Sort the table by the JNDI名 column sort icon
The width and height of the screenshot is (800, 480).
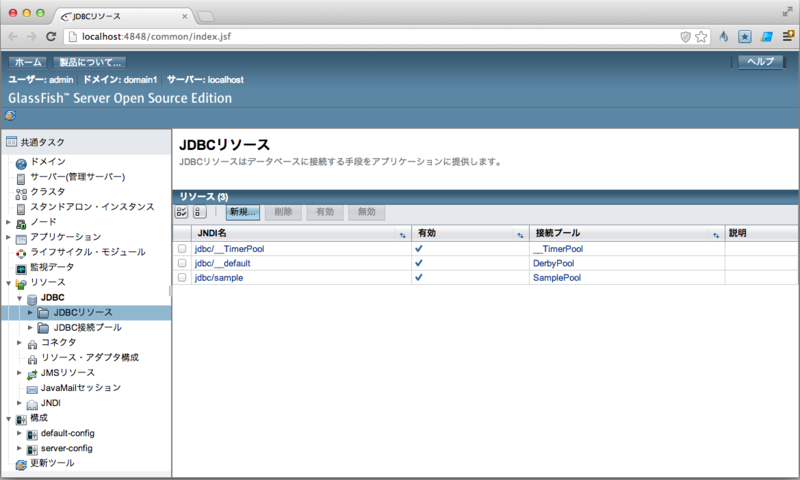coord(403,234)
